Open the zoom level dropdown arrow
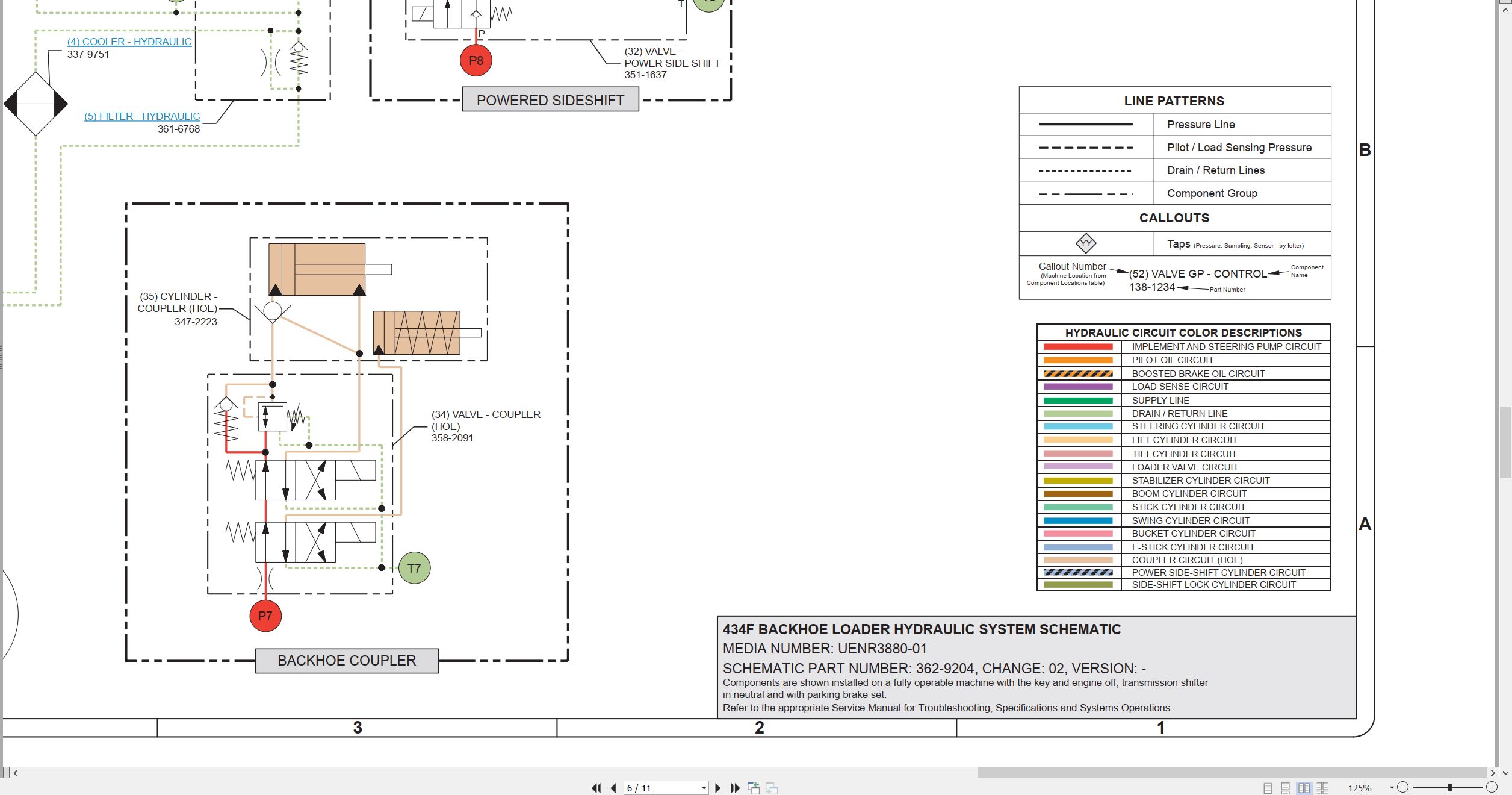This screenshot has height=795, width=1512. coord(1392,788)
